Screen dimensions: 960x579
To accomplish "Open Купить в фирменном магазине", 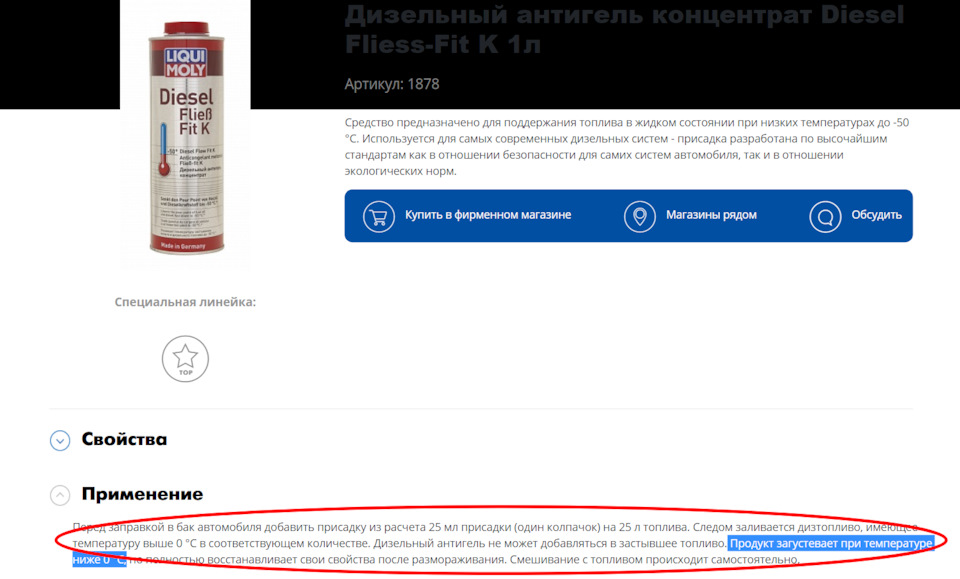I will (x=488, y=215).
